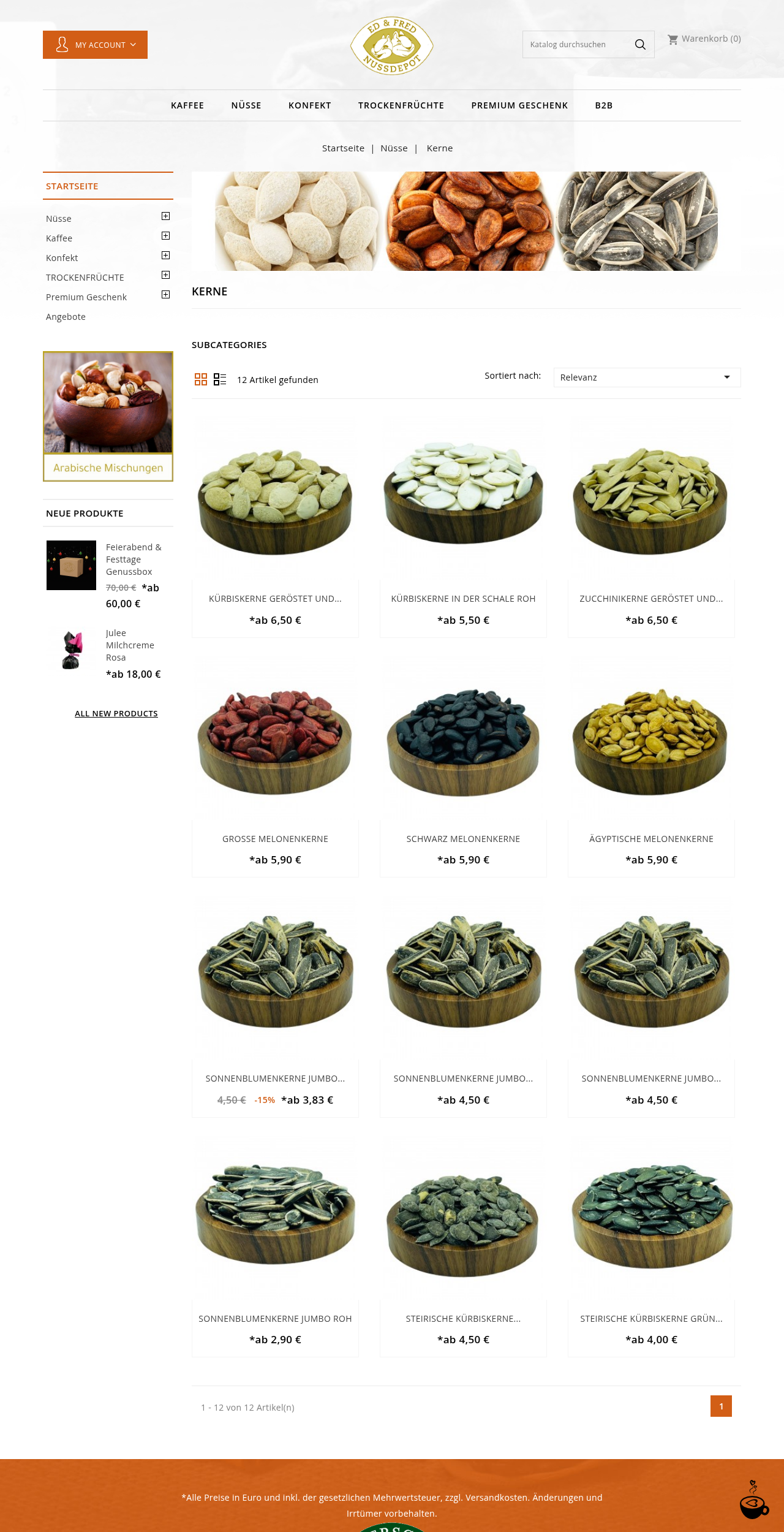Click the search magnifier icon
The image size is (784, 1532).
(x=640, y=45)
